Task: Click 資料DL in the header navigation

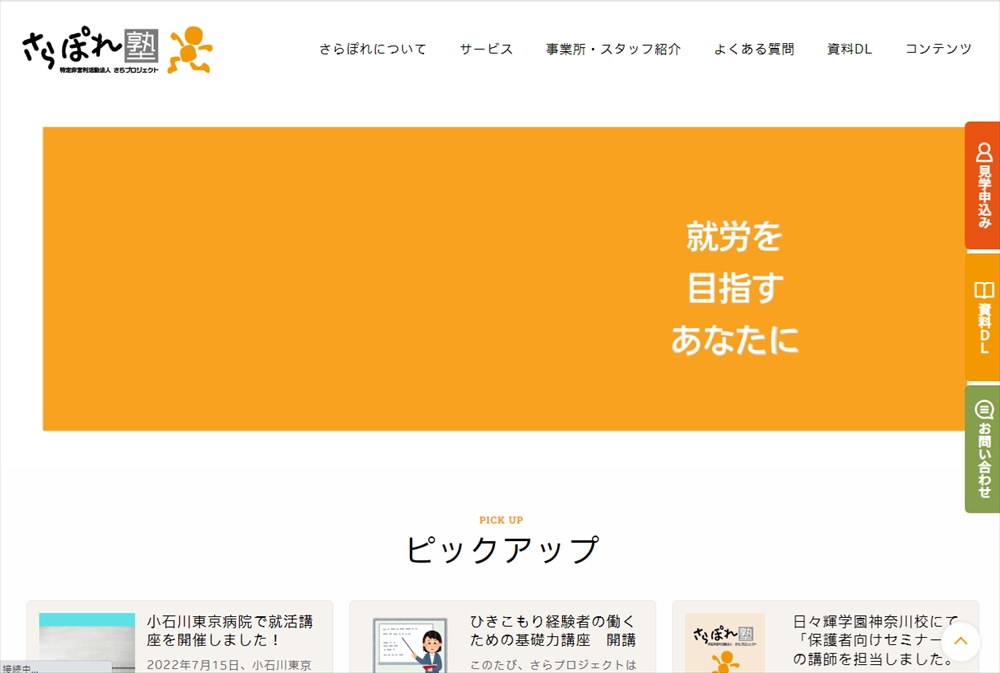Action: (849, 49)
